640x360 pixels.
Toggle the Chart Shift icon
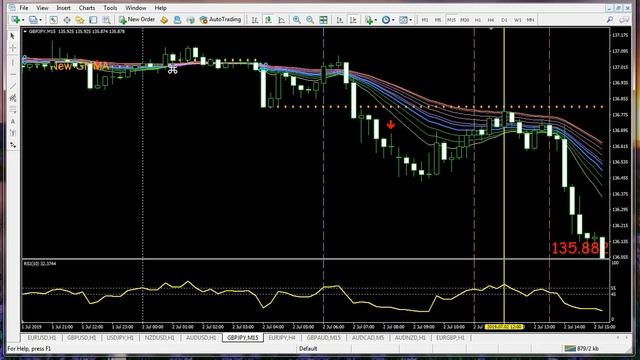[353, 20]
